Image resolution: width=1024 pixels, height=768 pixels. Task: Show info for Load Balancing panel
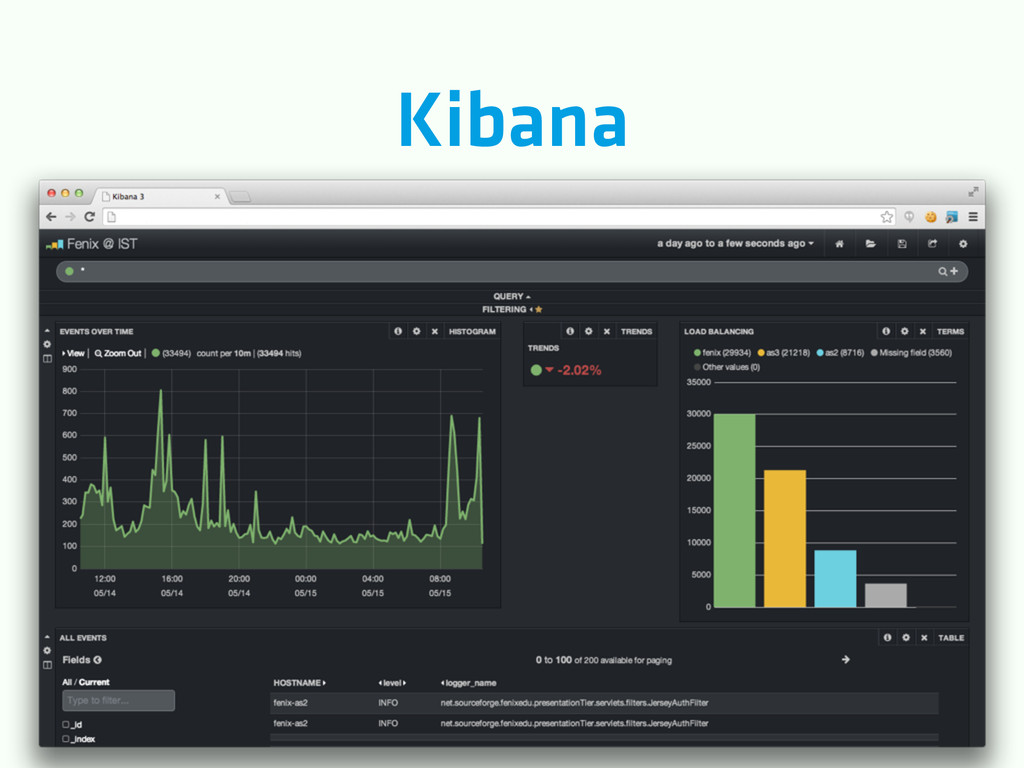click(x=886, y=331)
